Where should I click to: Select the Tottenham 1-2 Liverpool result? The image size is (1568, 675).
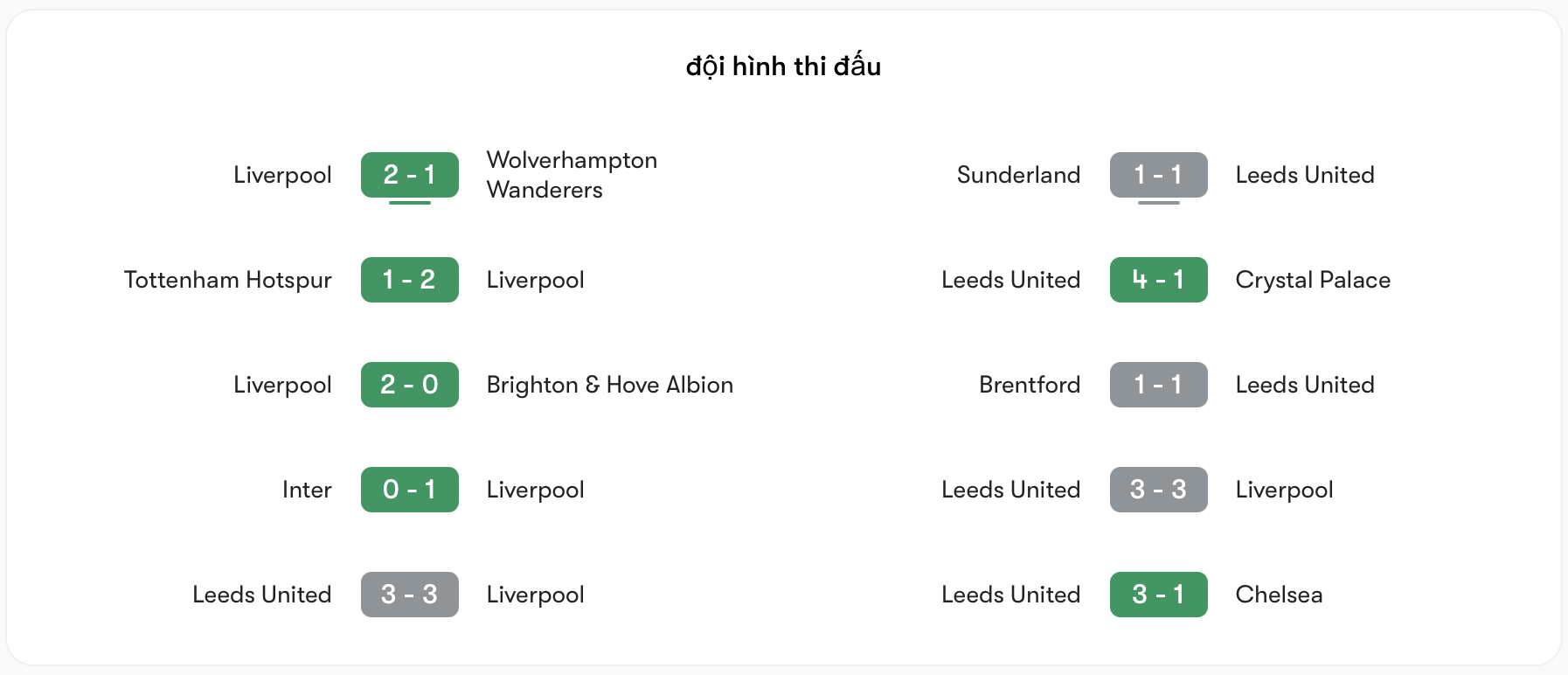pos(409,280)
